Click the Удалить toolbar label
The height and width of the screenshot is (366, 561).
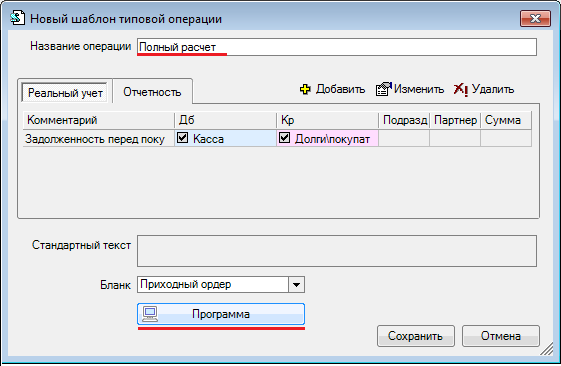[x=493, y=89]
